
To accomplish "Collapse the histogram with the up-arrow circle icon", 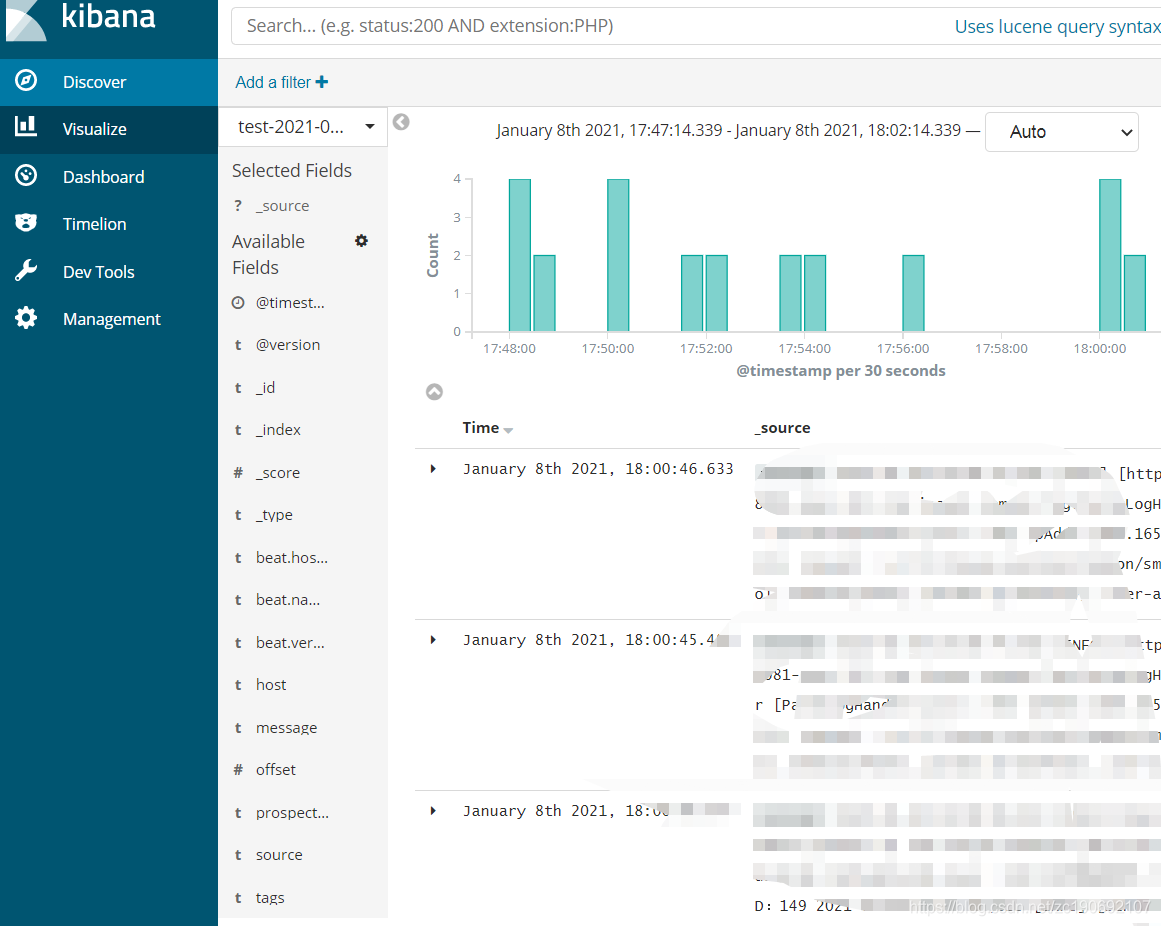I will [x=435, y=392].
